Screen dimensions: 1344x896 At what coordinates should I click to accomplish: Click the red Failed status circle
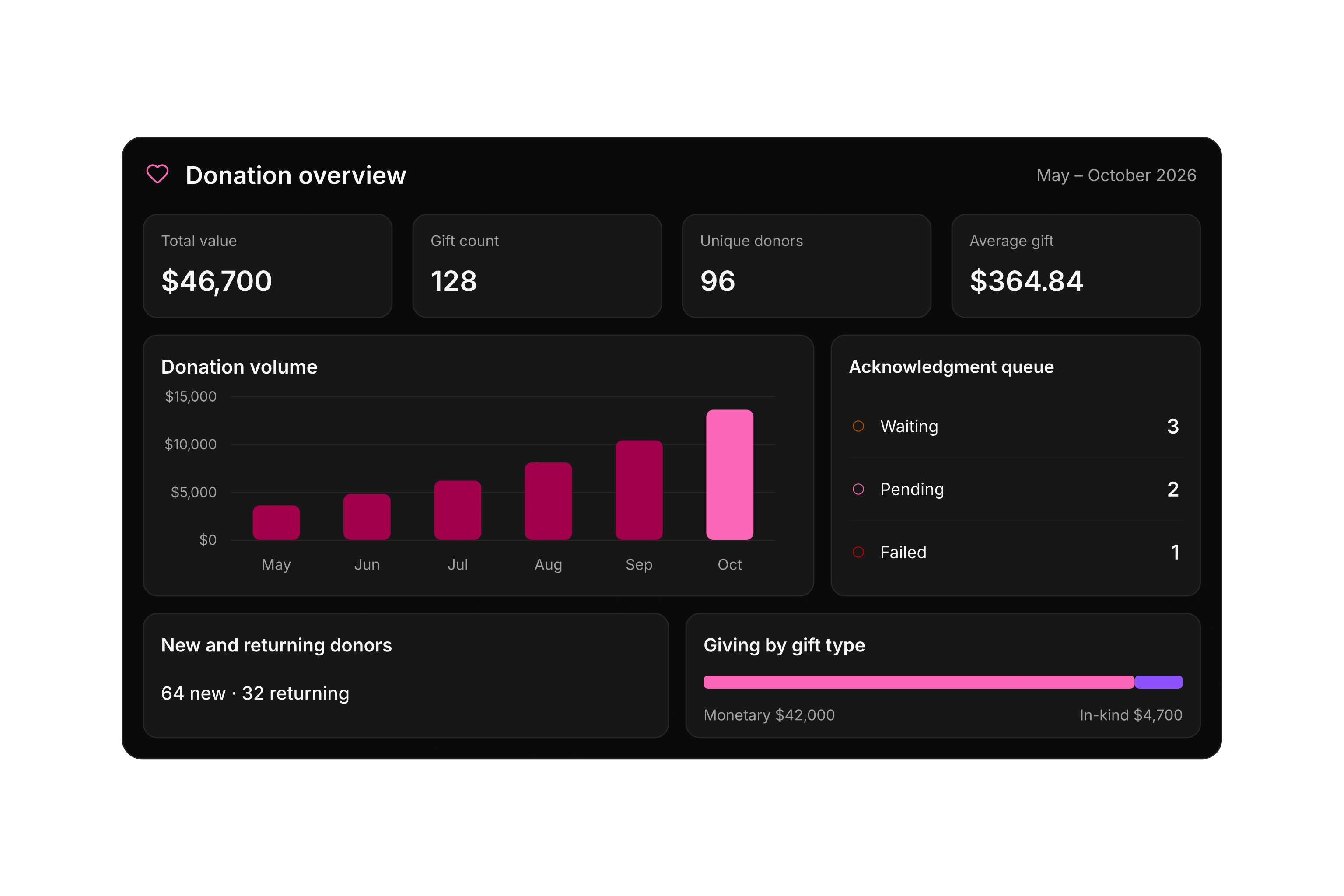click(x=858, y=552)
